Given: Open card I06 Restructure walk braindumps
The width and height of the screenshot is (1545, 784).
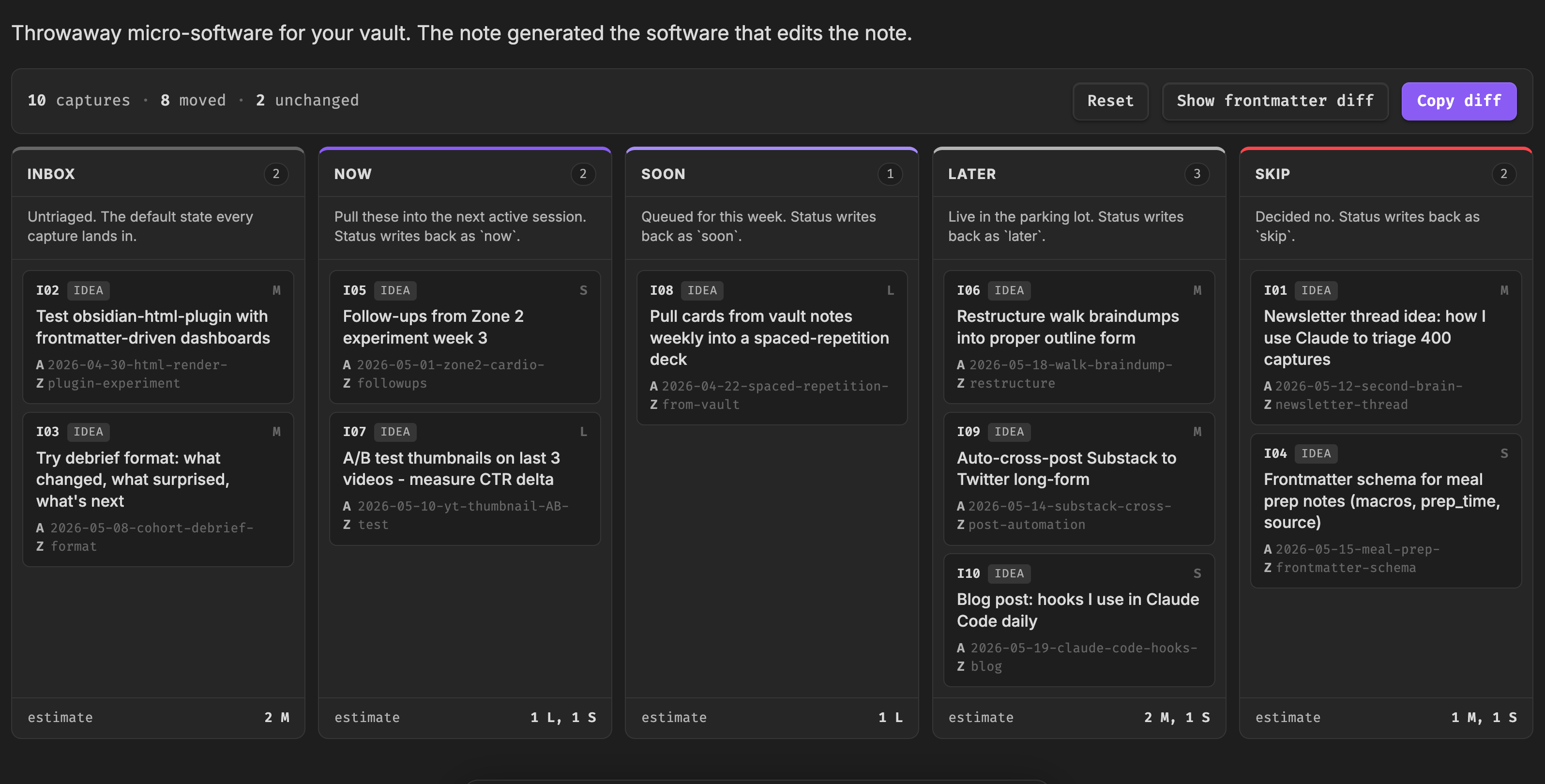Looking at the screenshot, I should [x=1079, y=336].
